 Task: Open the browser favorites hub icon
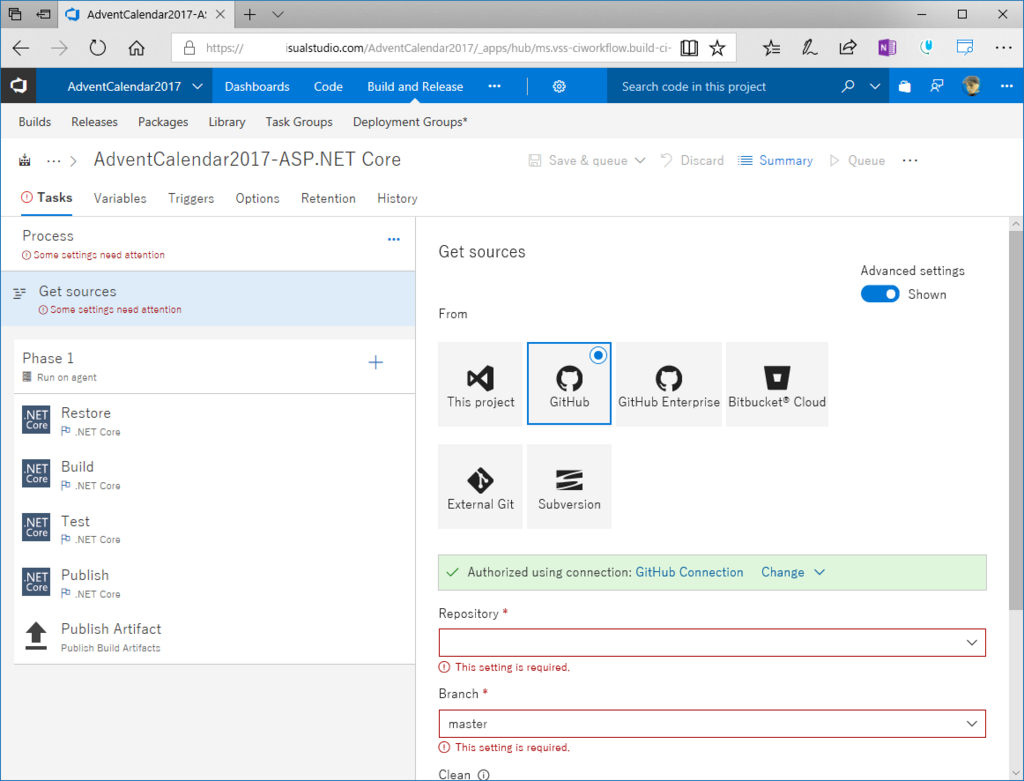[771, 48]
